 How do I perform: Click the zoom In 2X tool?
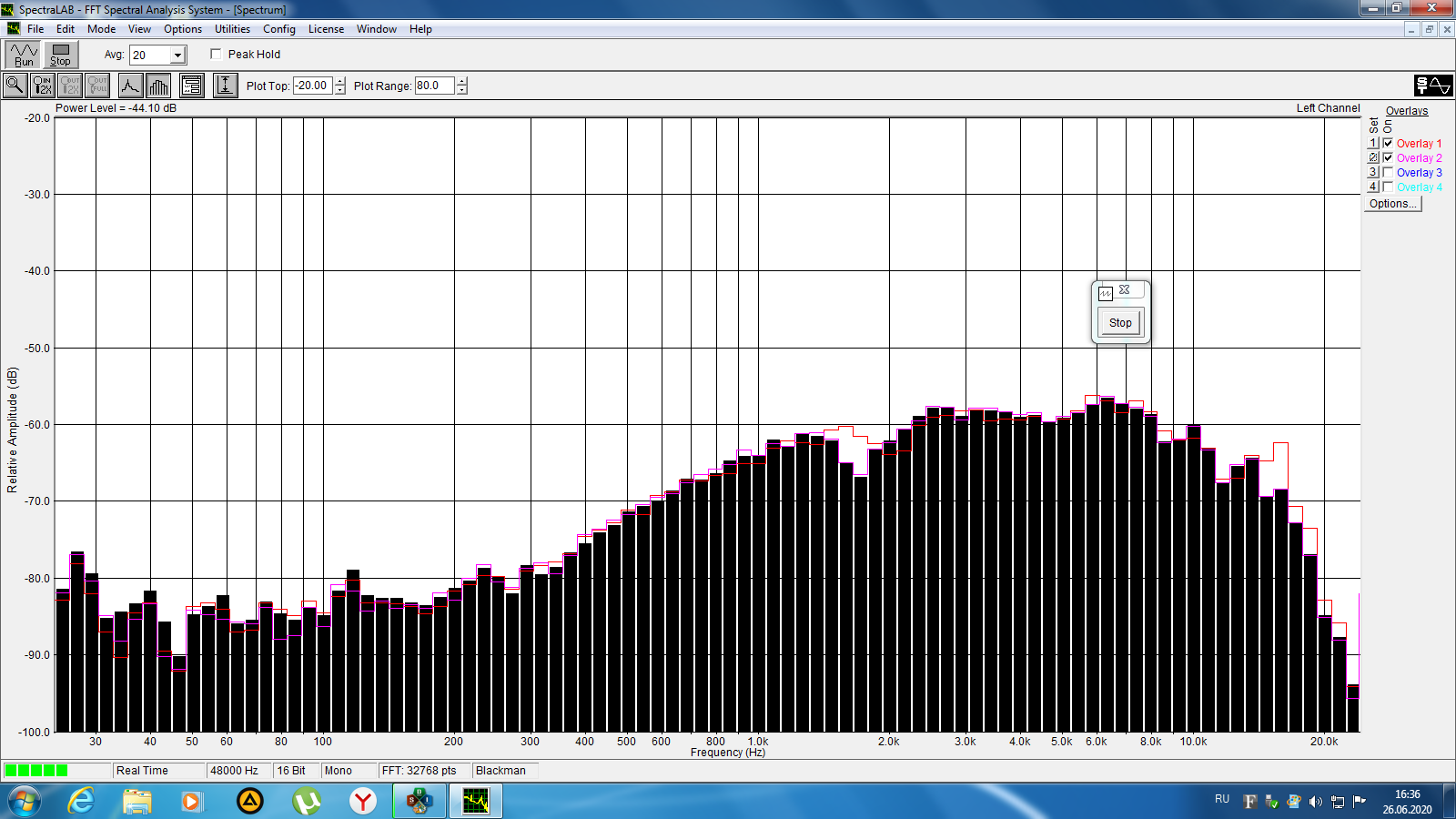(42, 86)
